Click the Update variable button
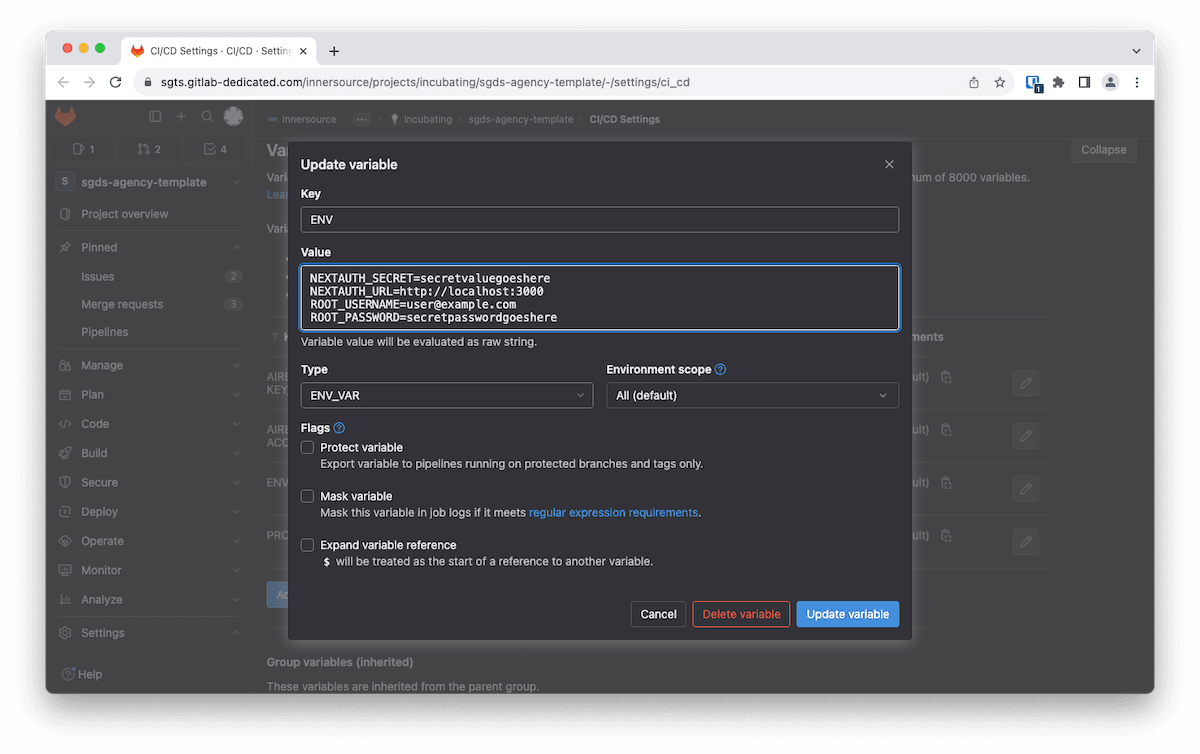The height and width of the screenshot is (754, 1200). coord(847,614)
